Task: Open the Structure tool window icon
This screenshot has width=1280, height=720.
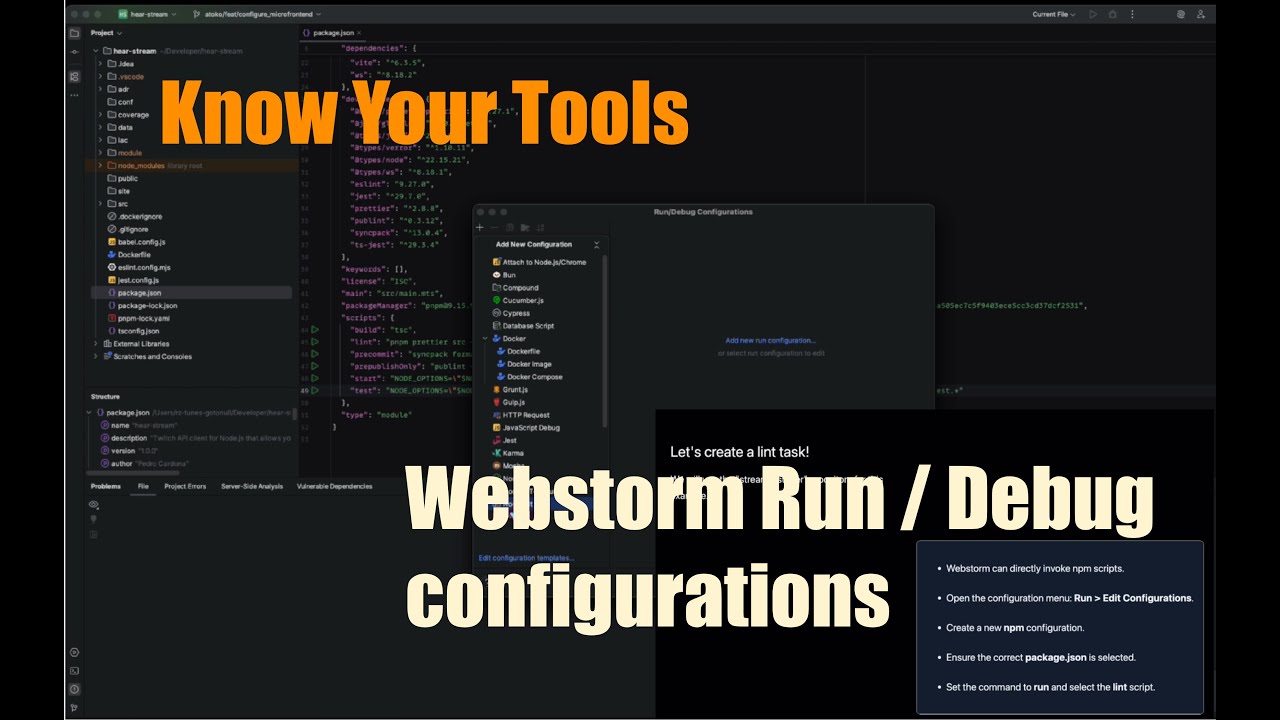Action: coord(74,76)
